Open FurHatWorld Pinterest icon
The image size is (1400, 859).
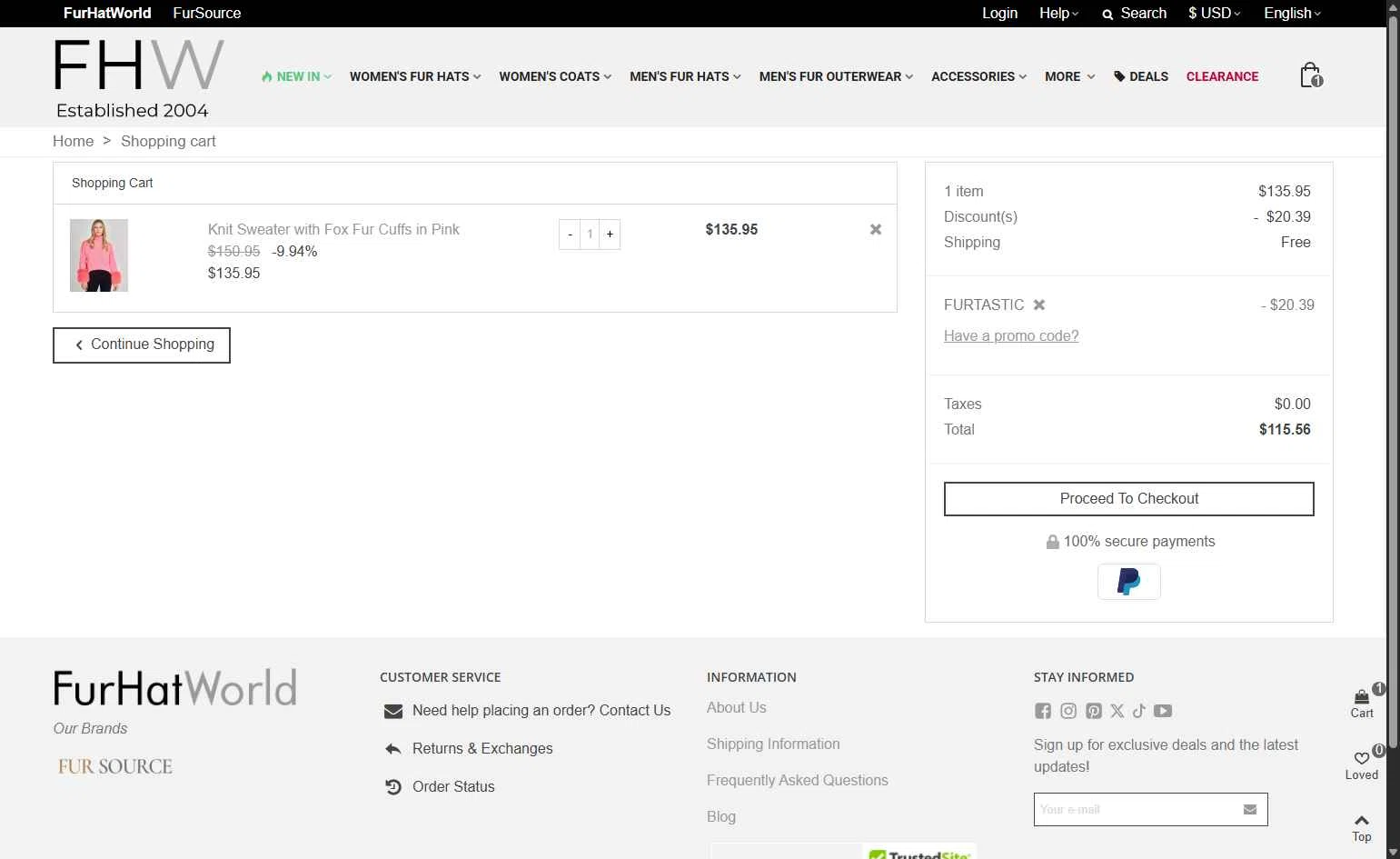tap(1094, 711)
